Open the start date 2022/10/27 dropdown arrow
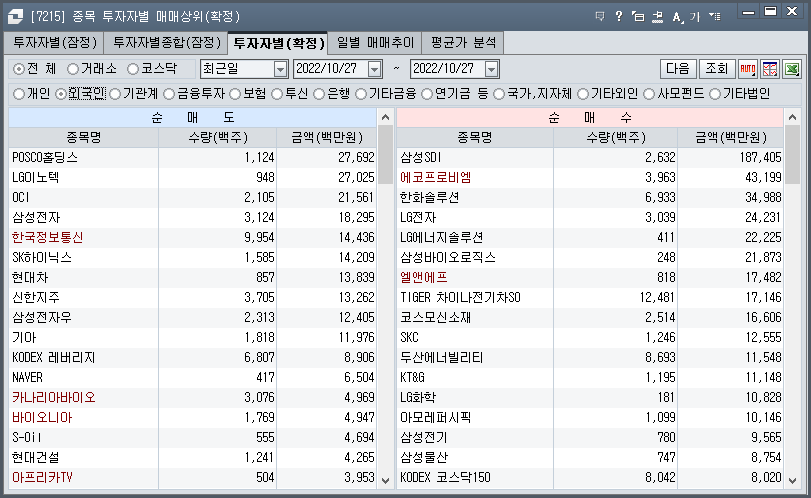The image size is (811, 498). pos(374,69)
